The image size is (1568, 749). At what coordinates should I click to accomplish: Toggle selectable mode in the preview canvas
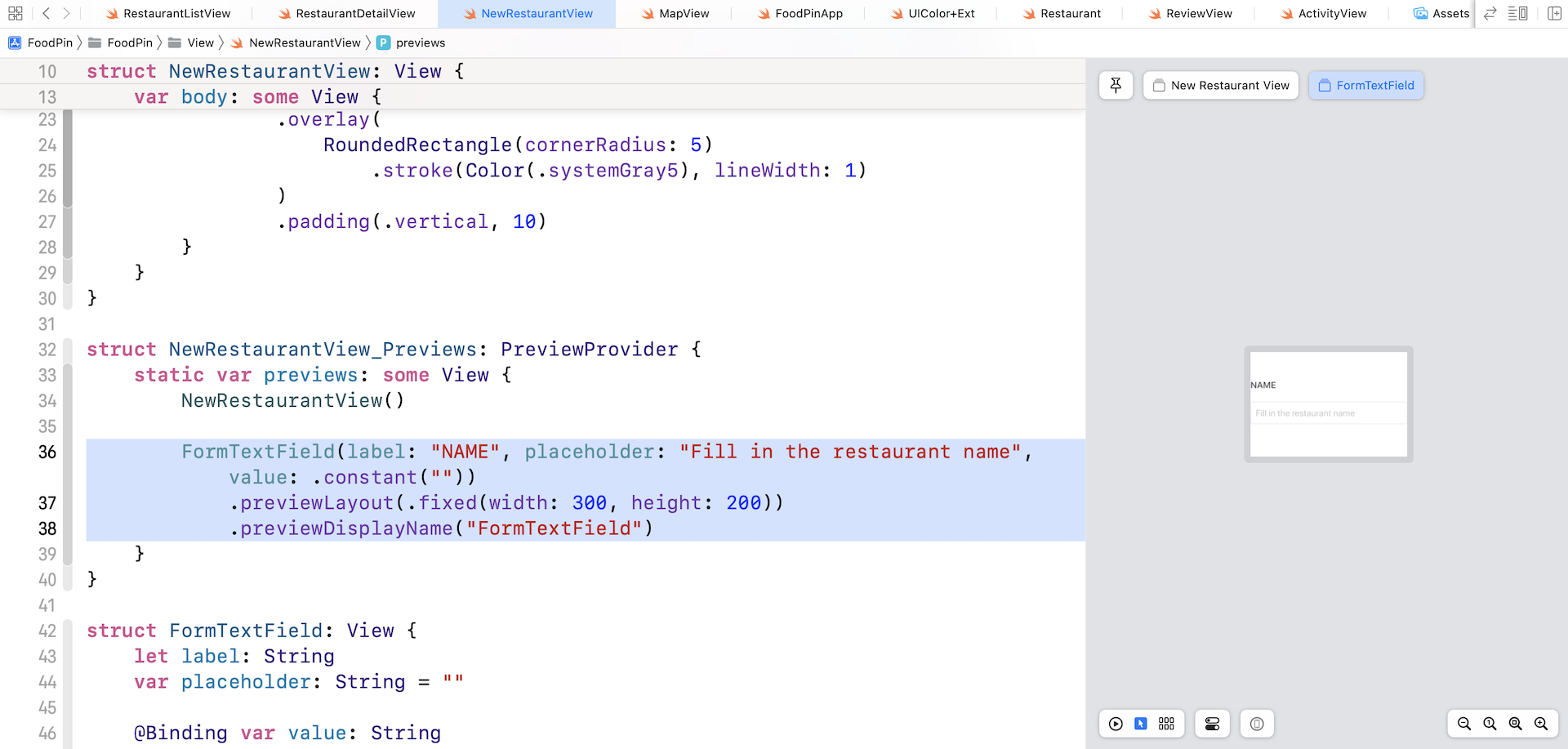tap(1141, 724)
